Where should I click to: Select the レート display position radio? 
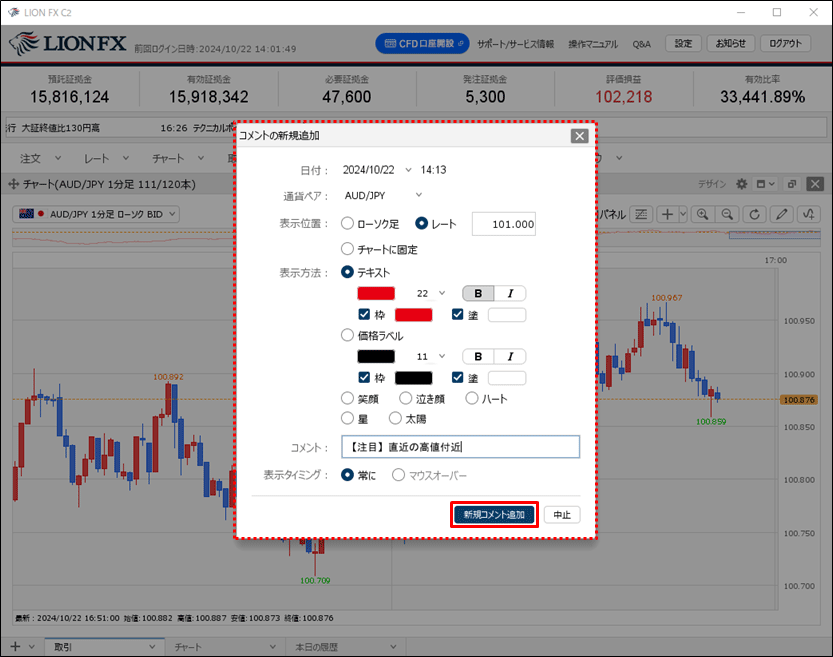[421, 224]
